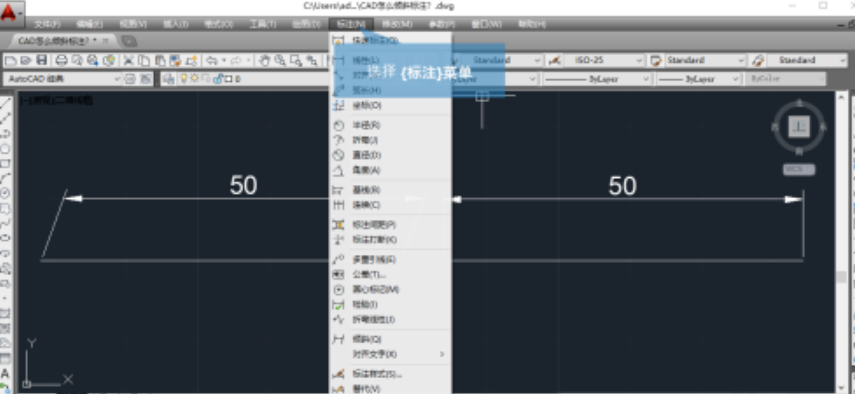Open the 文件(F) menu

click(x=47, y=24)
